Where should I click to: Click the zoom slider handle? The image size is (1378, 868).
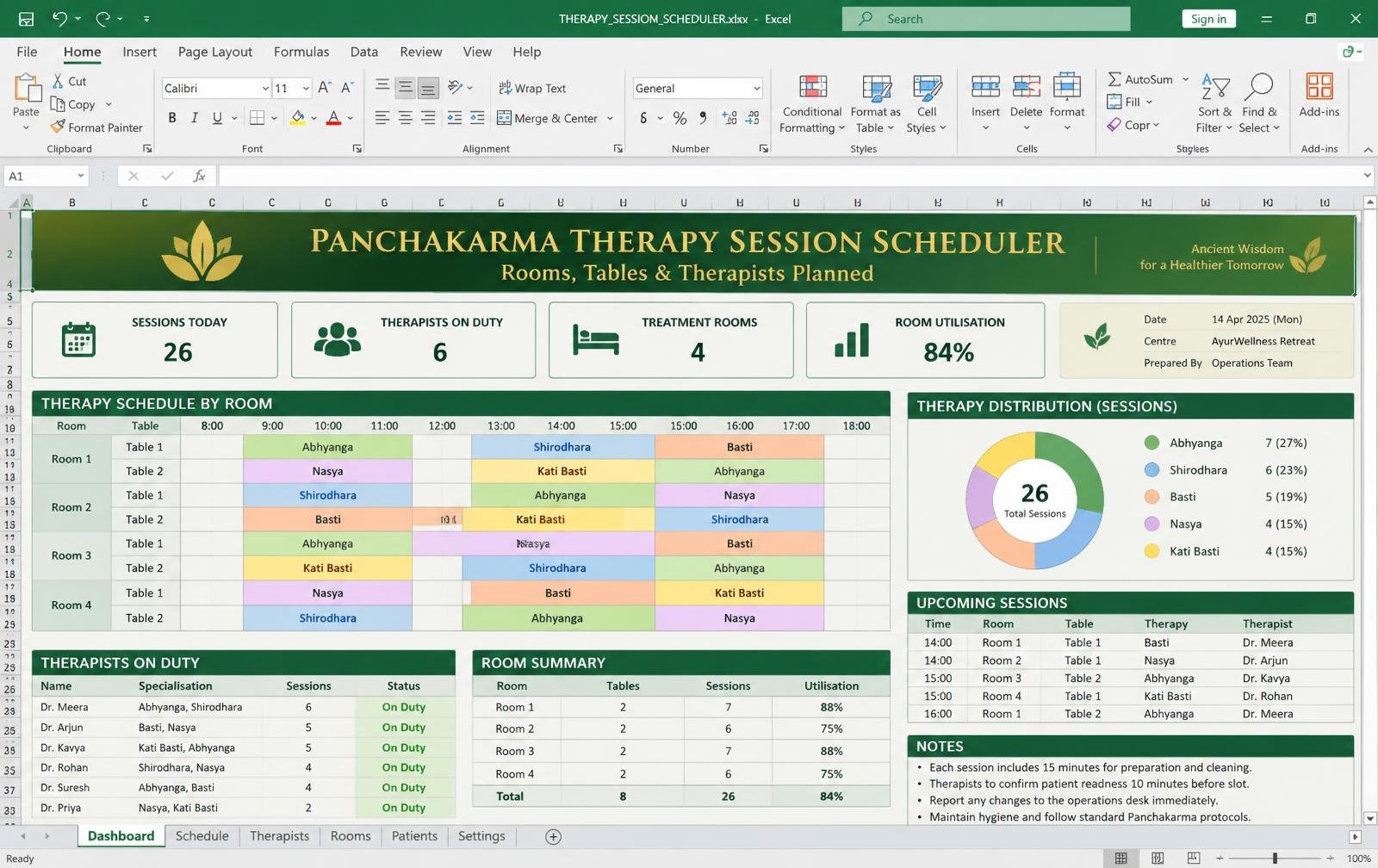(x=1275, y=859)
